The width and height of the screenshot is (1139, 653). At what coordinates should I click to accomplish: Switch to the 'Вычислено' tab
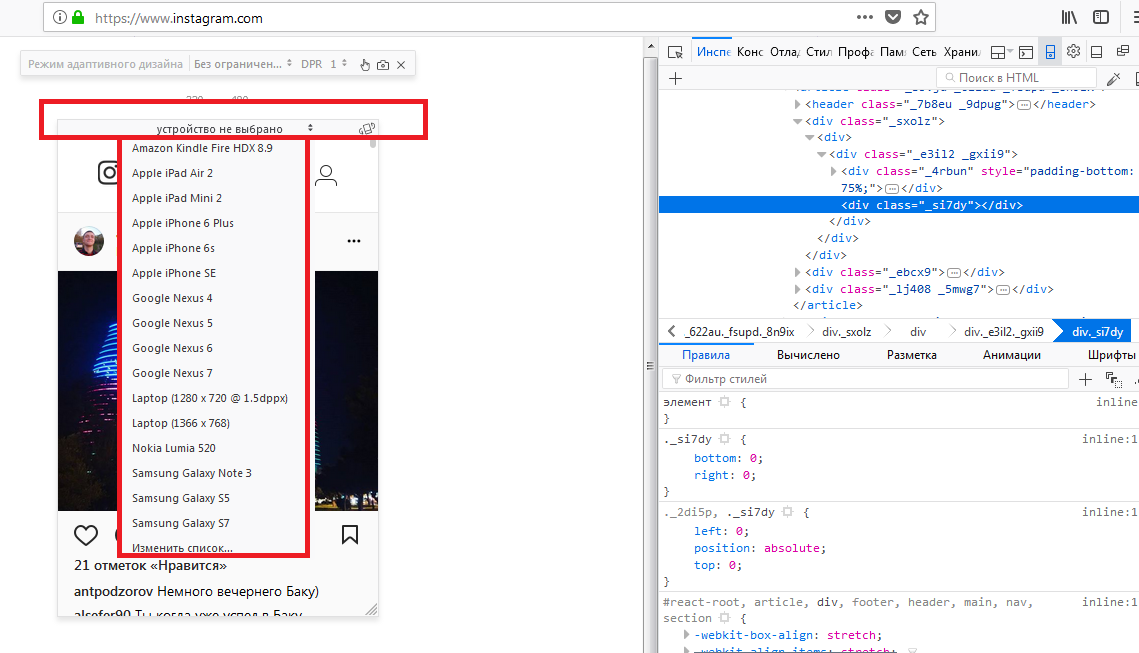[x=807, y=355]
